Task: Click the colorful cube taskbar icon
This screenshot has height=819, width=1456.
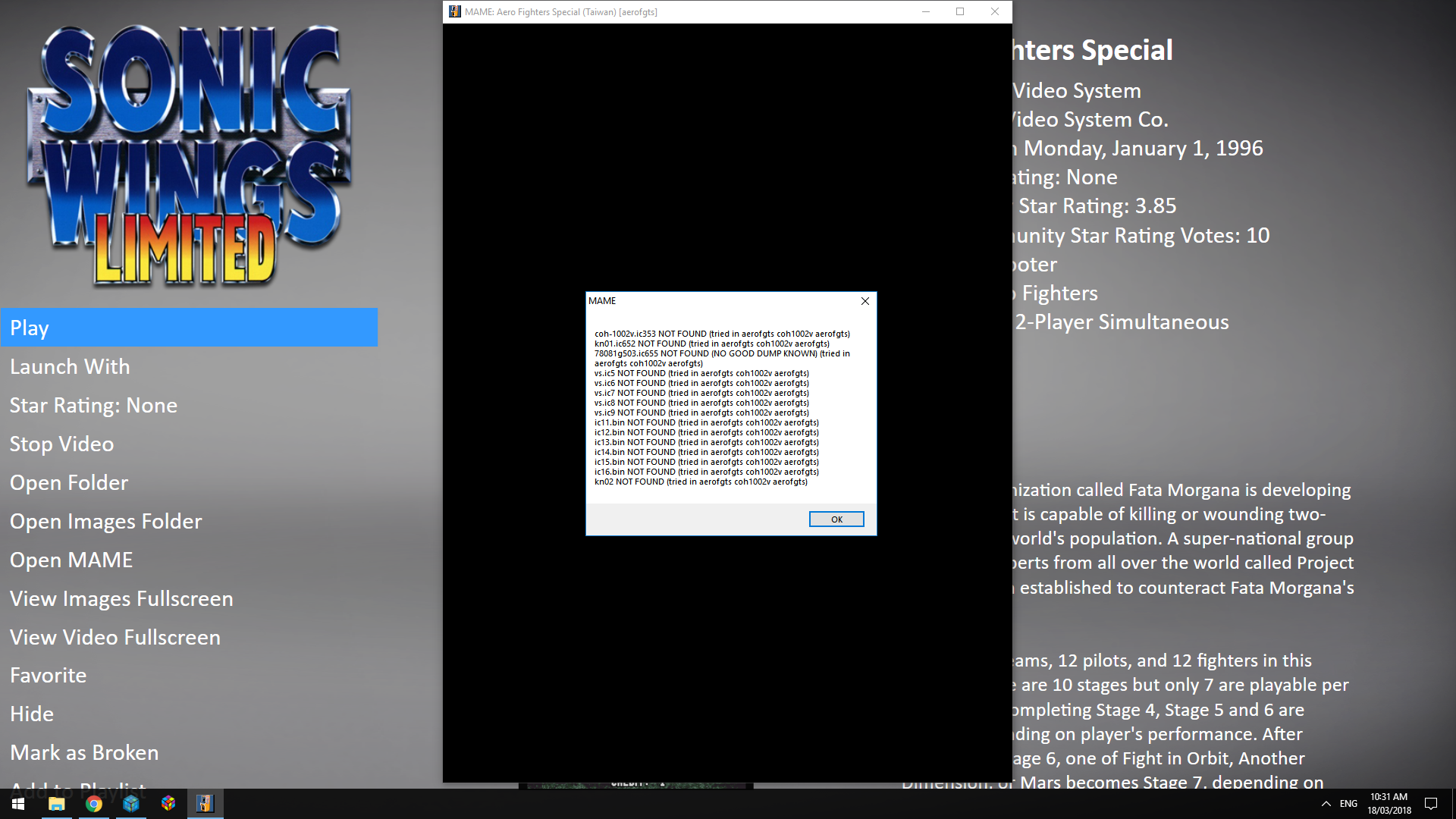Action: (168, 804)
